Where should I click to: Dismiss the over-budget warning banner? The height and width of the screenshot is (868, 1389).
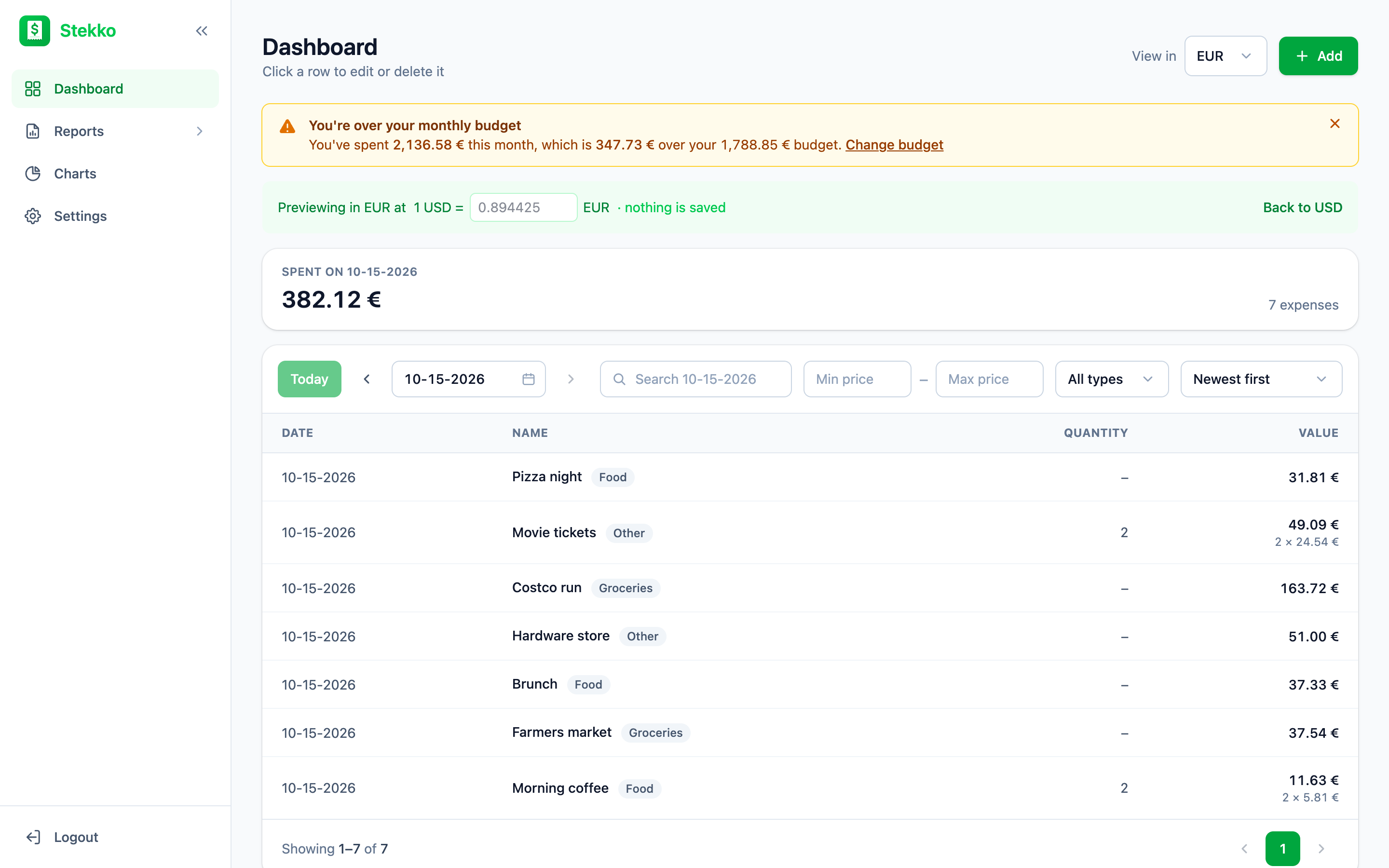point(1335,123)
